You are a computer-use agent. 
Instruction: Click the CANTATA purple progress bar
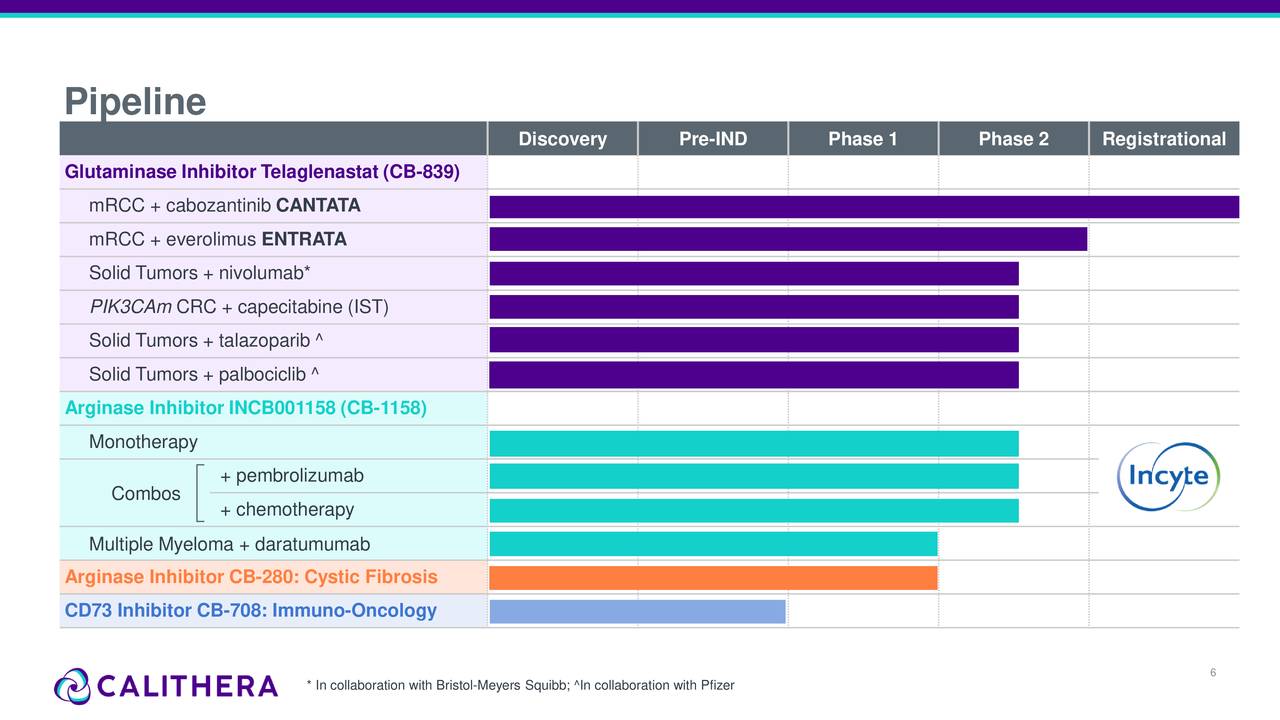864,207
